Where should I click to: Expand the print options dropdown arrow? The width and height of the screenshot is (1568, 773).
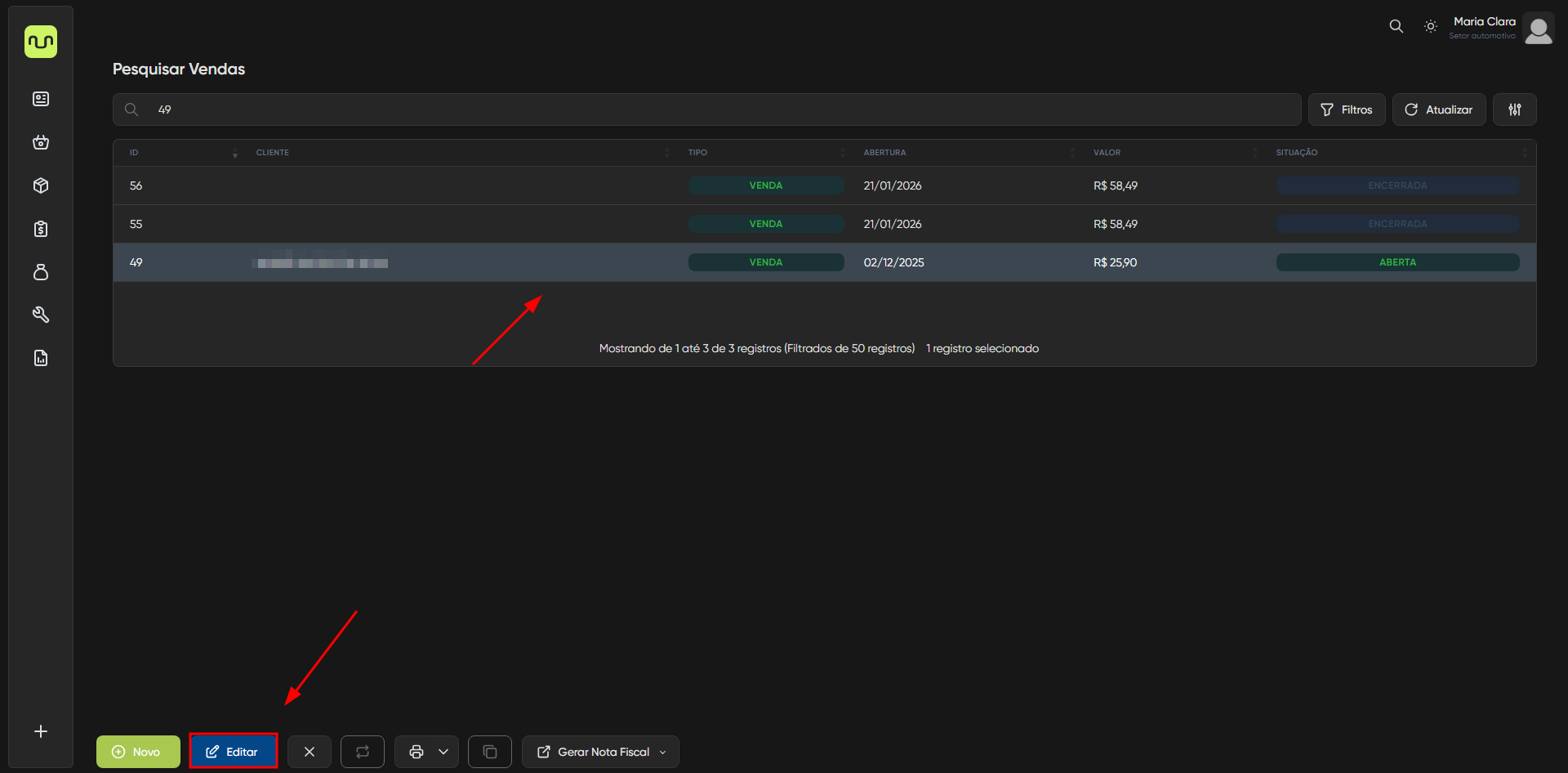pos(443,752)
